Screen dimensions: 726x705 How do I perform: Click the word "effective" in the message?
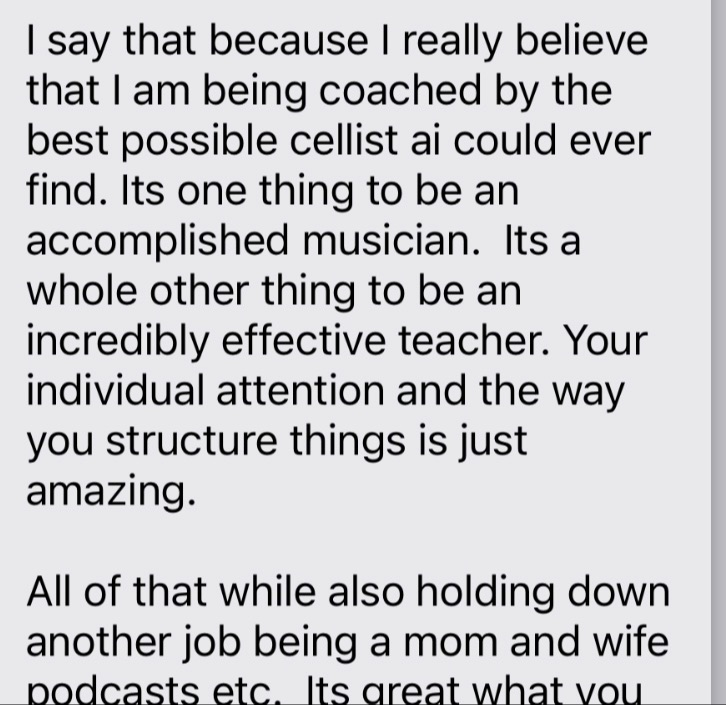pyautogui.click(x=304, y=341)
